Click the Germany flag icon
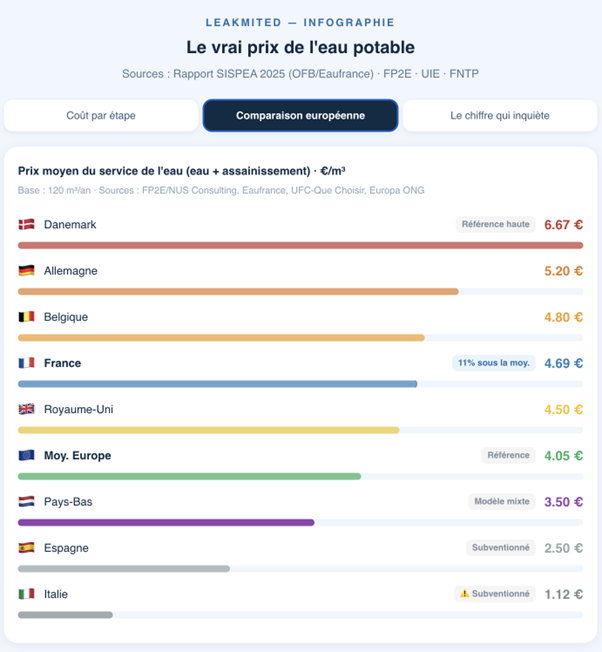The height and width of the screenshot is (652, 602). click(x=26, y=271)
